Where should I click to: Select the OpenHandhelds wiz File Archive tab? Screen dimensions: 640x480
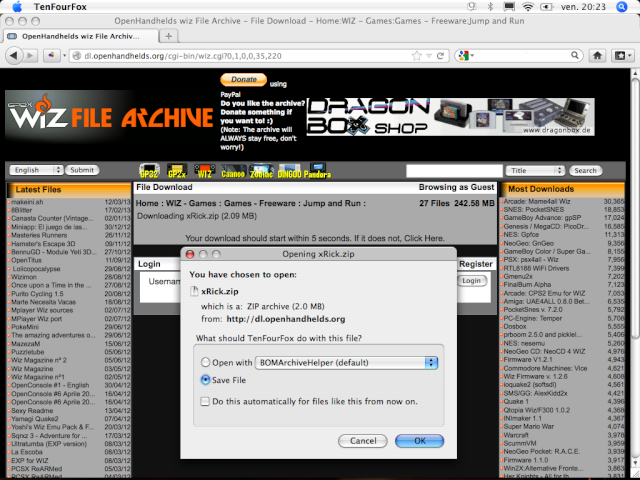[x=80, y=36]
